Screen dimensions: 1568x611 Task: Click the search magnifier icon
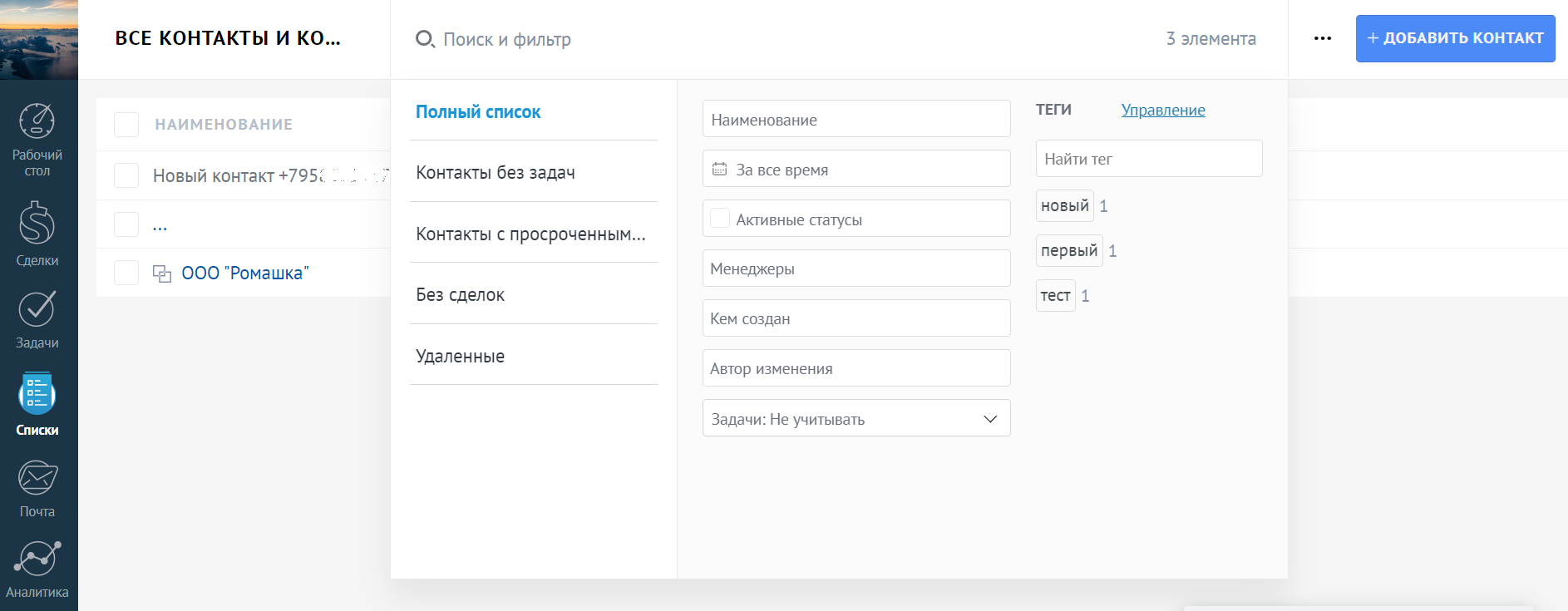(x=425, y=39)
